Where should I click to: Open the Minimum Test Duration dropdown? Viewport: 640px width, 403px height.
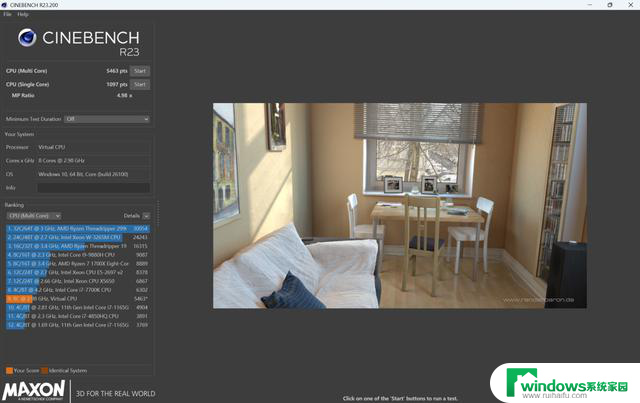click(107, 119)
